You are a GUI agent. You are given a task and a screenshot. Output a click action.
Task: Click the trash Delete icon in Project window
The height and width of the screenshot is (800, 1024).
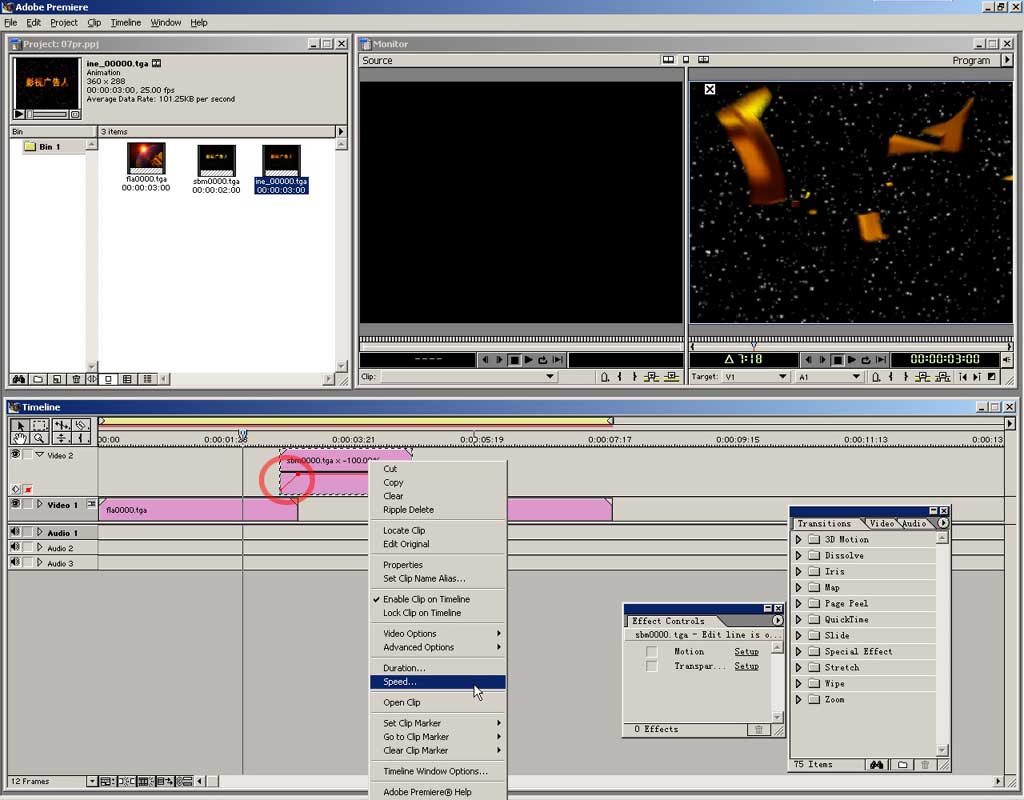click(x=74, y=379)
